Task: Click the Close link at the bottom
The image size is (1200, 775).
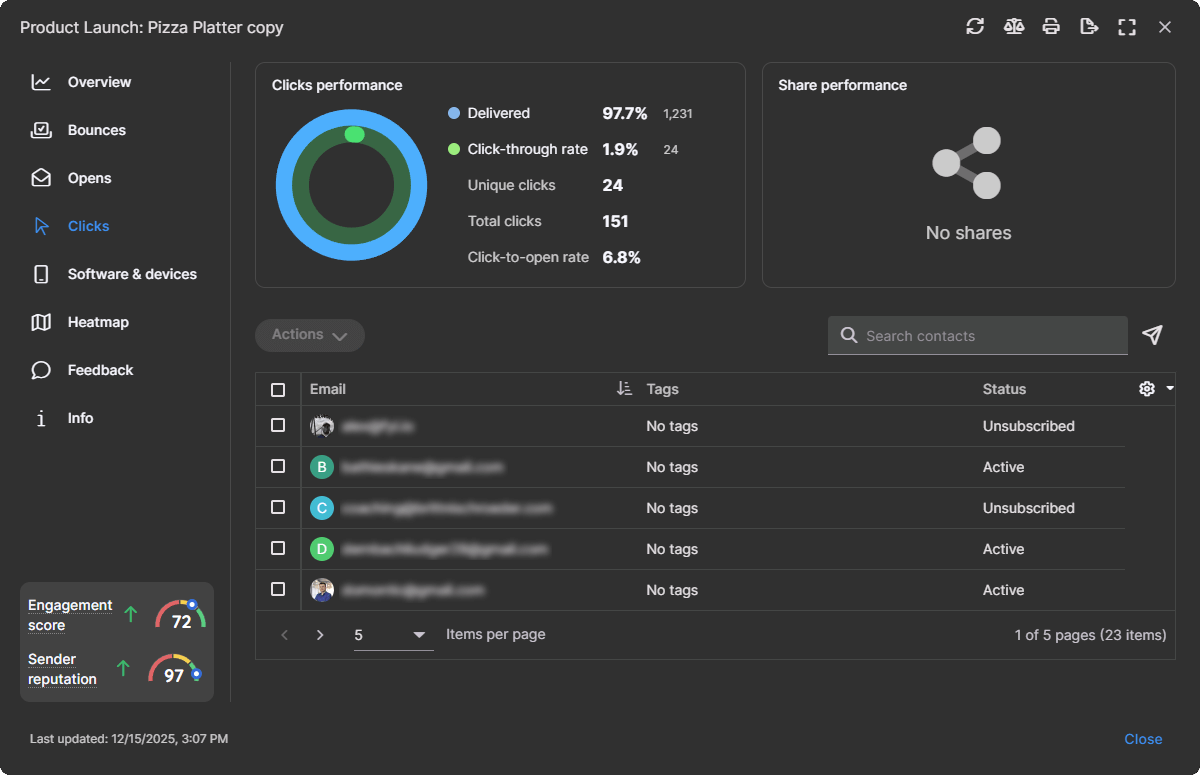Action: tap(1143, 739)
